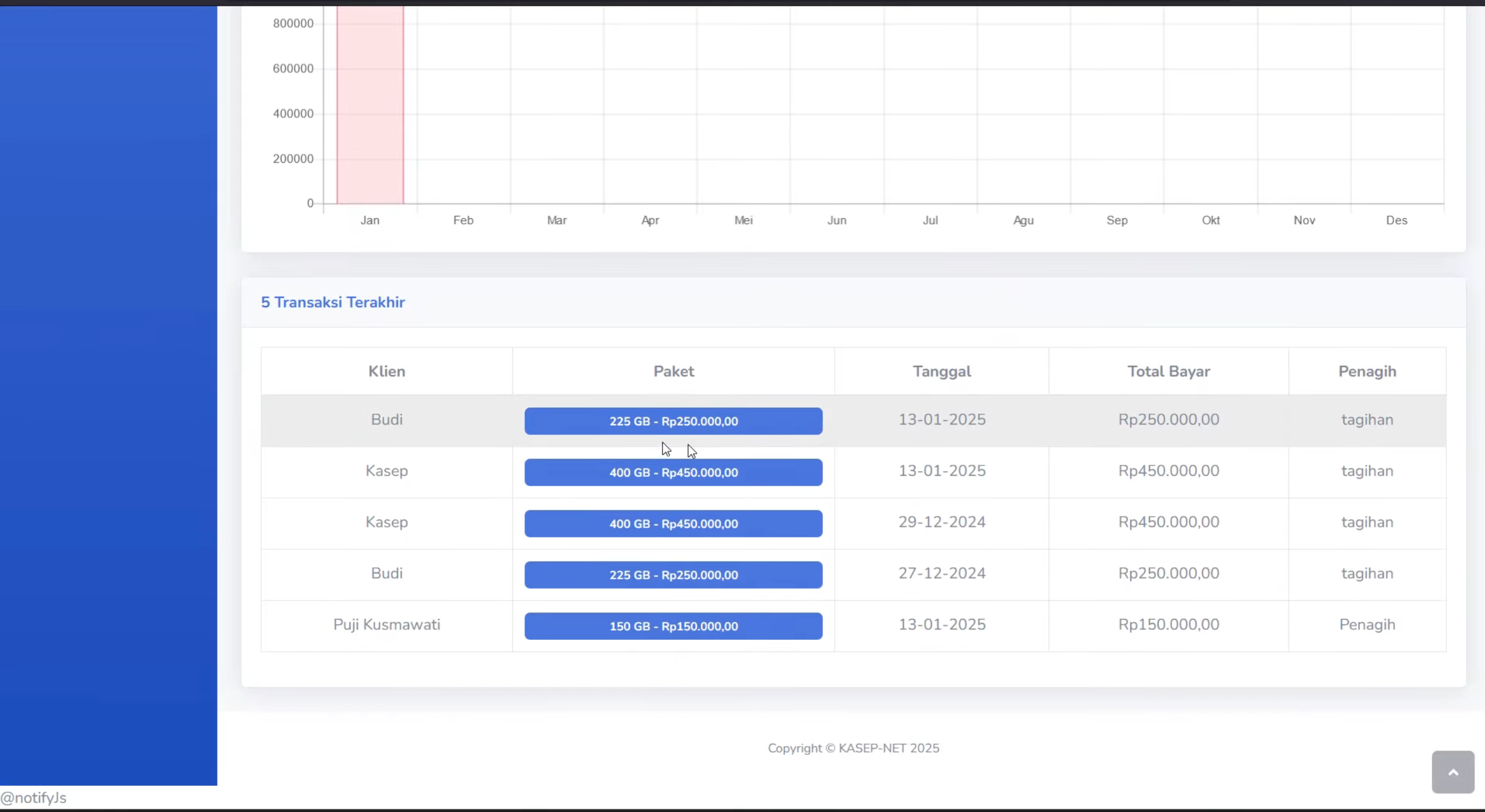
Task: Click the date 29-12-2024
Action: [942, 522]
